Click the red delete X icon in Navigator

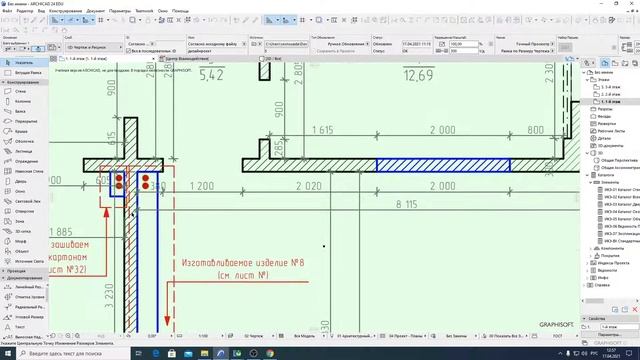pos(635,310)
